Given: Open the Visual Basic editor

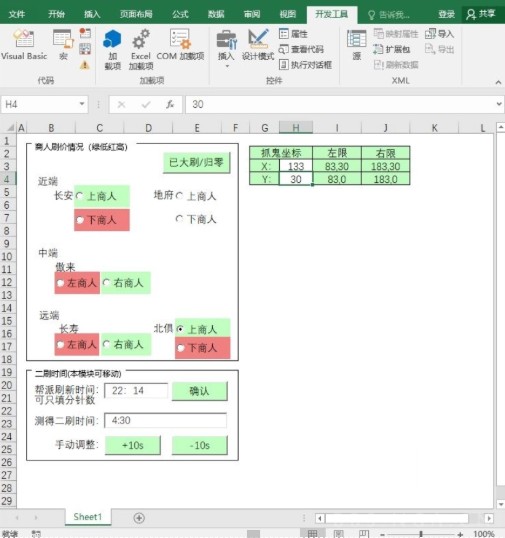Looking at the screenshot, I should coord(24,45).
